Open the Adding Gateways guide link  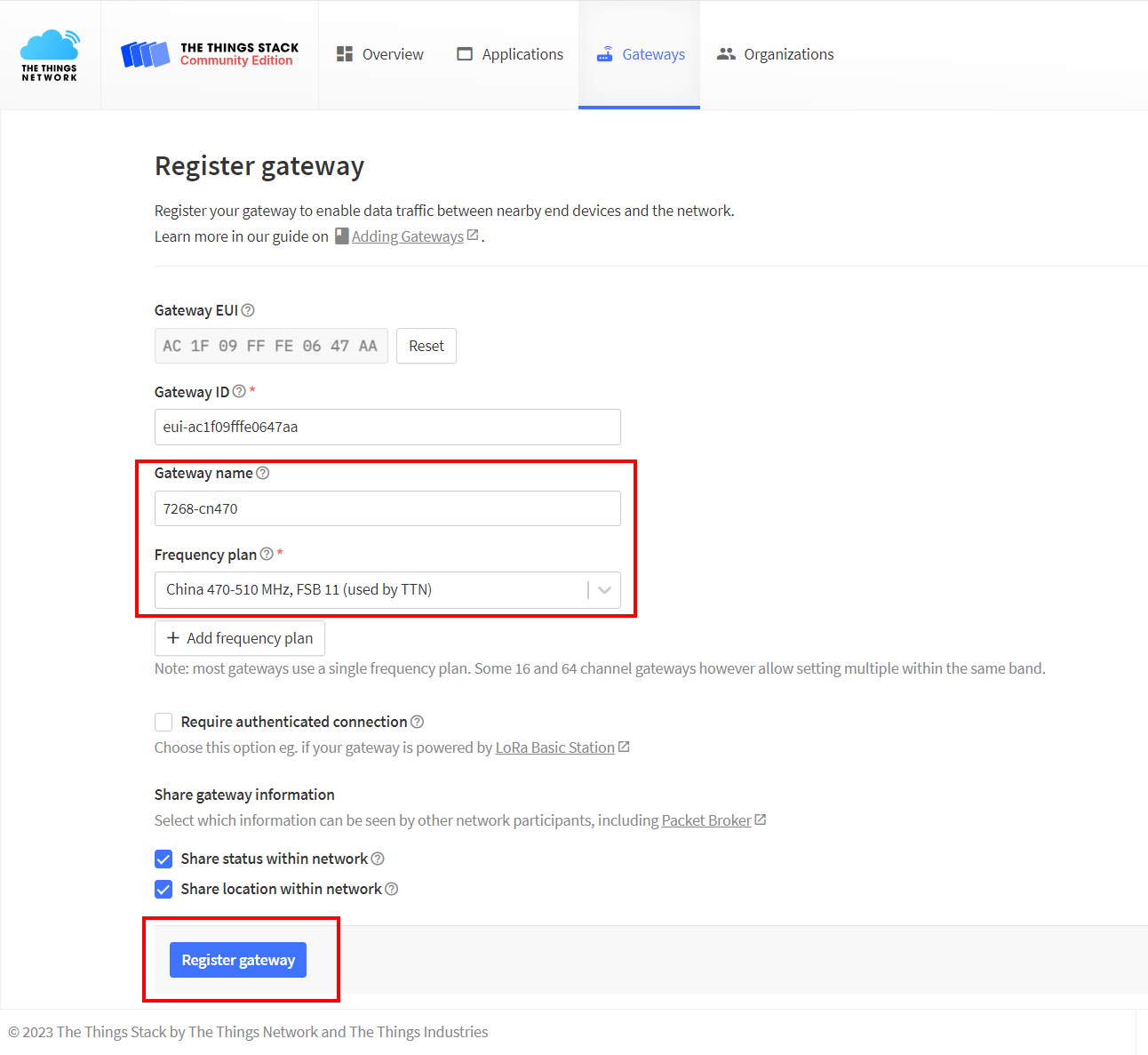408,236
